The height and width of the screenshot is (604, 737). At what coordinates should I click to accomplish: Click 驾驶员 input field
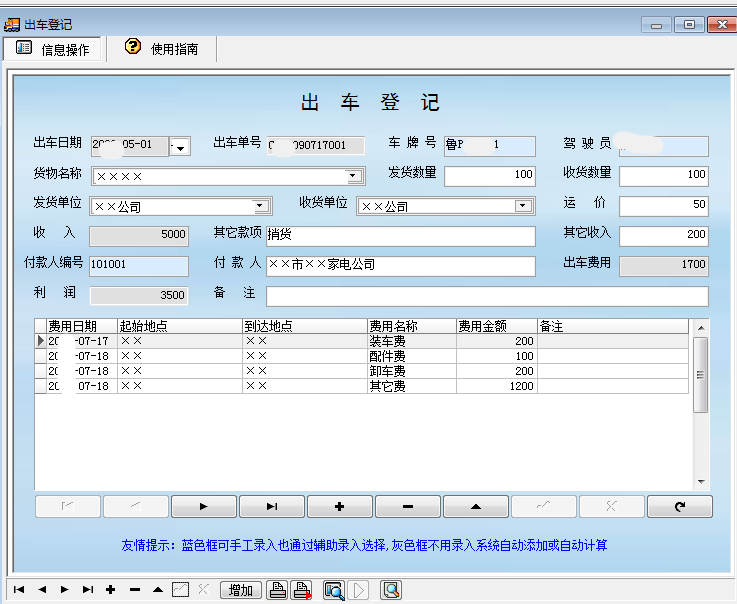point(664,146)
